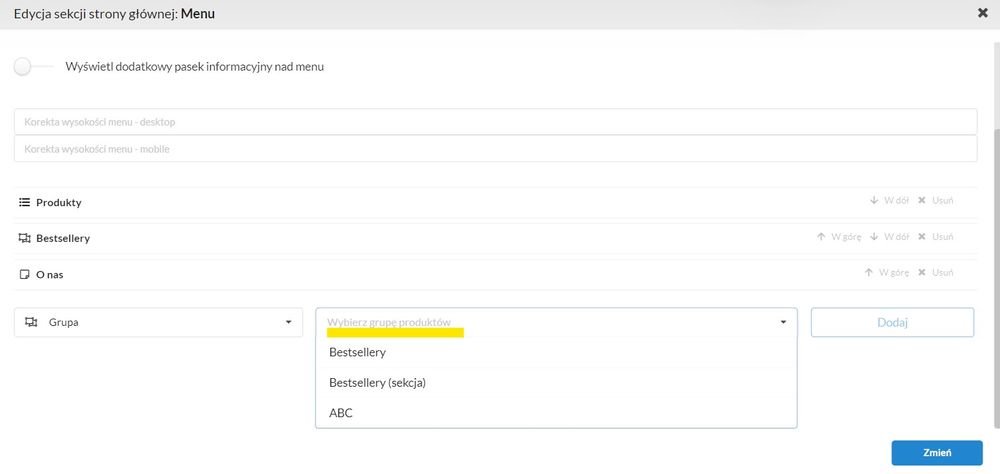Close the Menu section editing dialog
Image resolution: width=1000 pixels, height=474 pixels.
pos(983,13)
